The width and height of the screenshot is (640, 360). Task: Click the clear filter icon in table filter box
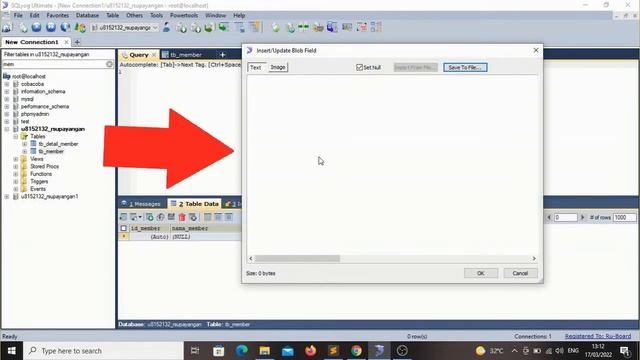pyautogui.click(x=109, y=64)
